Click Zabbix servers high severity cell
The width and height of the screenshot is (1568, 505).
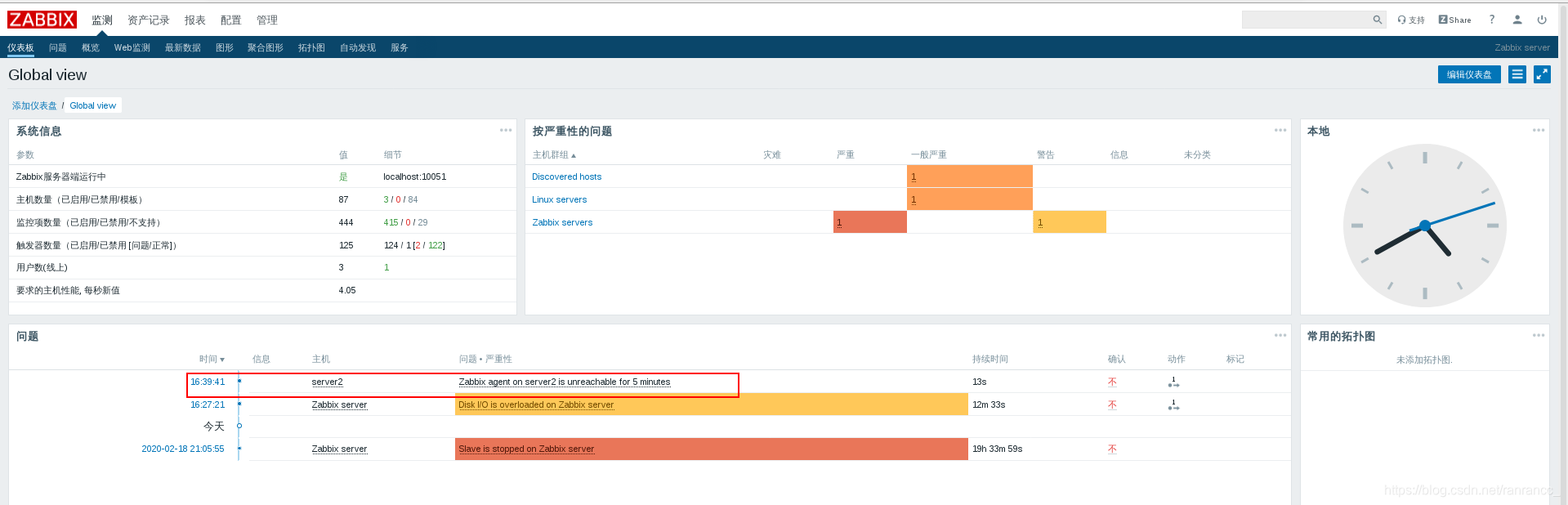click(870, 222)
